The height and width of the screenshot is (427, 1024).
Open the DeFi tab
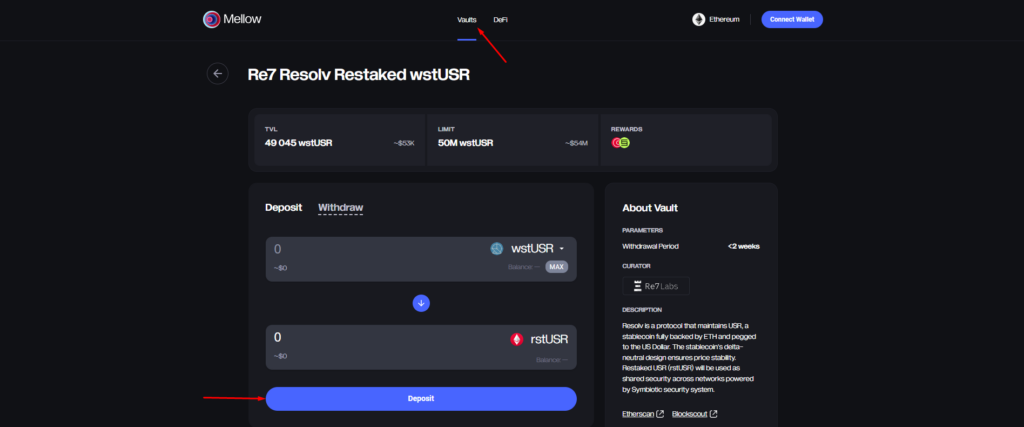pos(500,20)
